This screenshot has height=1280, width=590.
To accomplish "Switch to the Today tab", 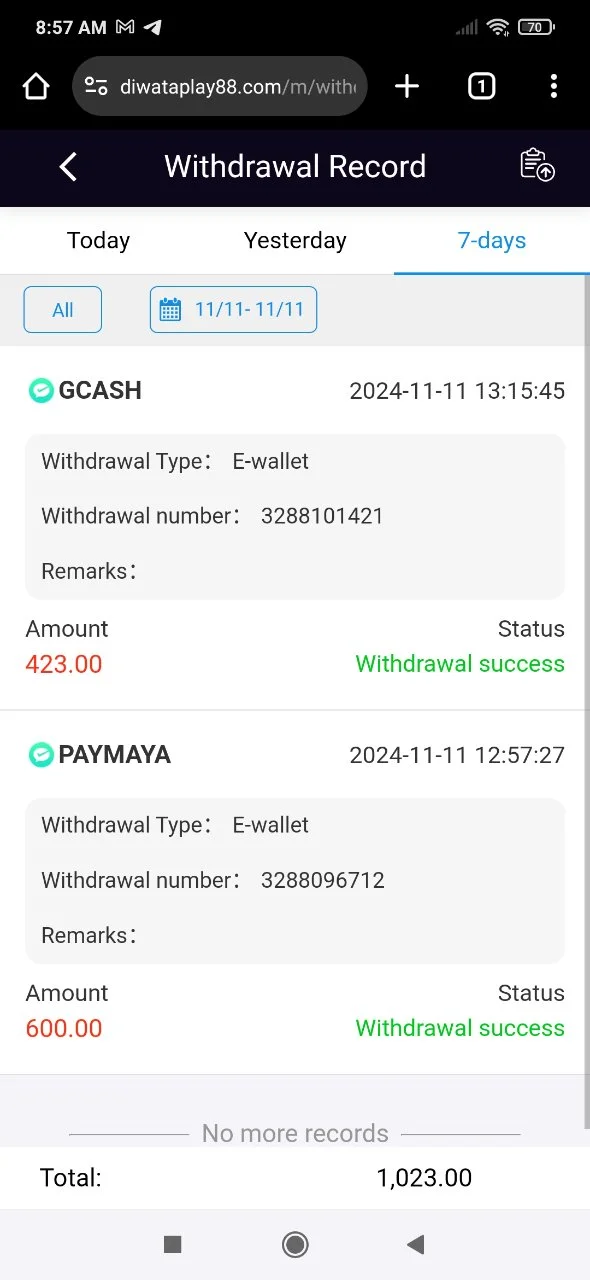I will click(x=98, y=241).
